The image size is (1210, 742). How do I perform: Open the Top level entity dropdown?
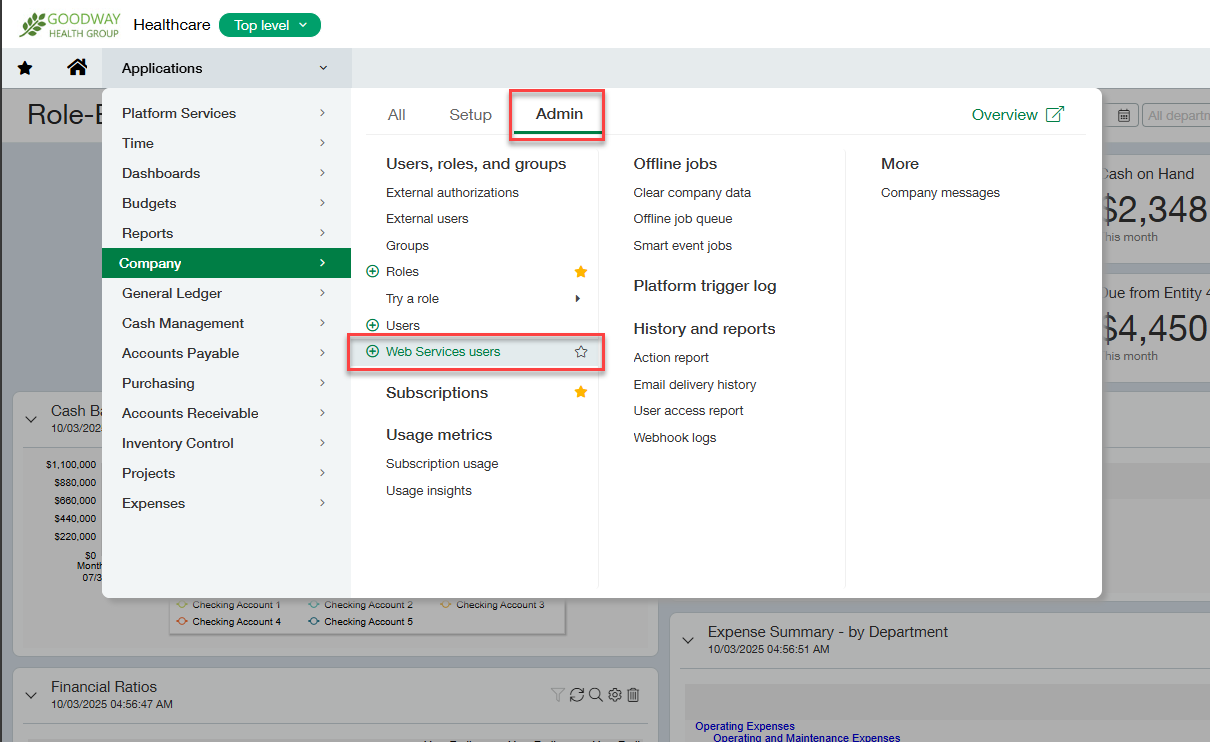click(x=270, y=25)
